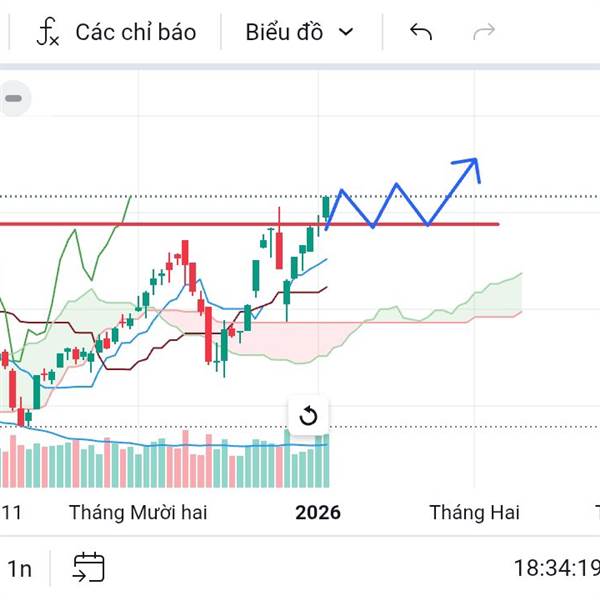Open the go-to-date calendar icon

click(x=88, y=568)
